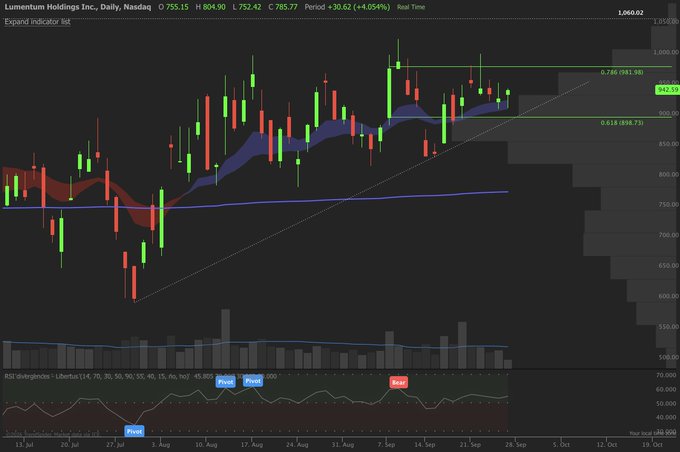This screenshot has height=452, width=680.
Task: Click the 24. Aug date label
Action: pyautogui.click(x=298, y=445)
